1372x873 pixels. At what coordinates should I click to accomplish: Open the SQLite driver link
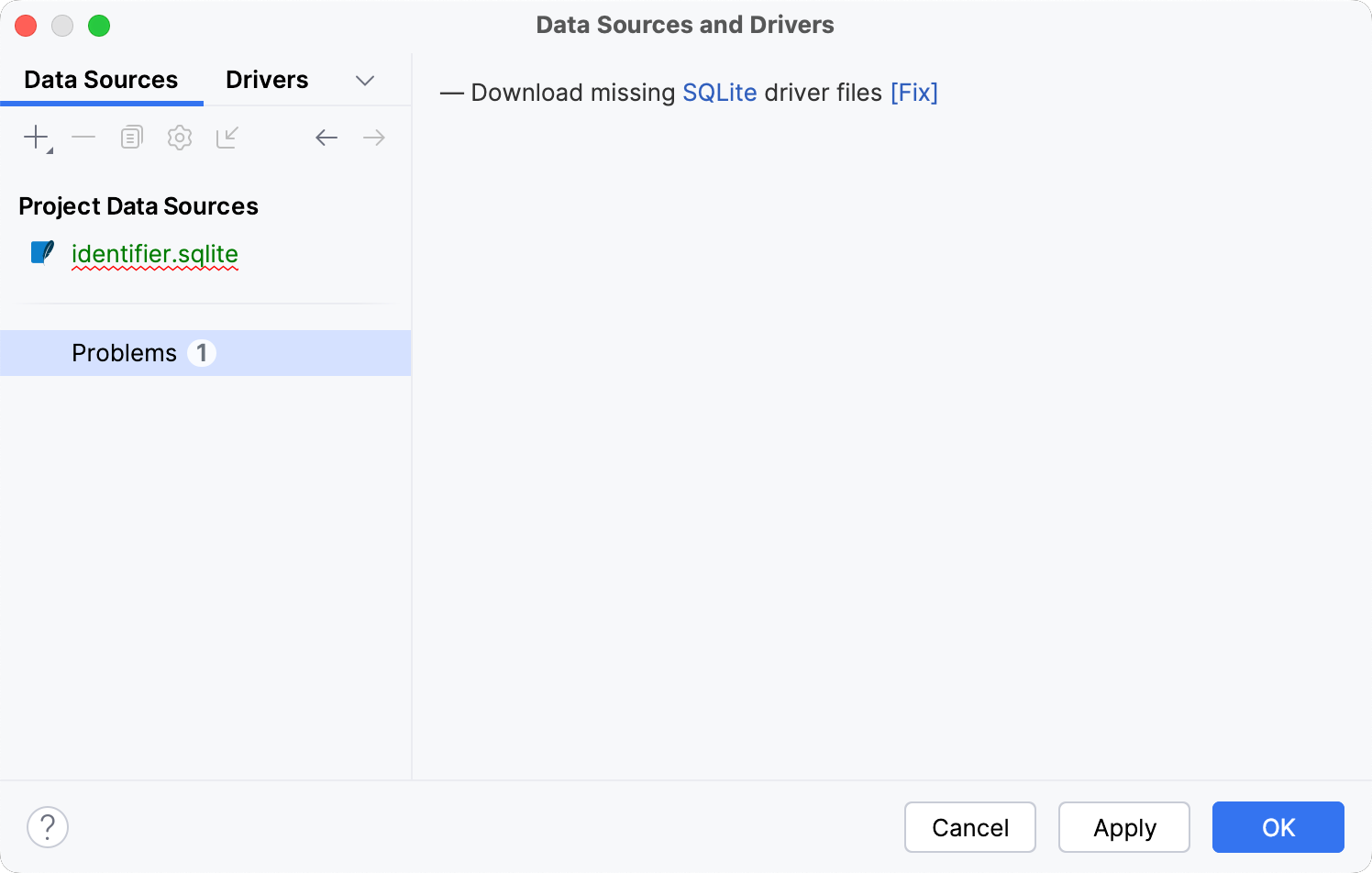719,92
